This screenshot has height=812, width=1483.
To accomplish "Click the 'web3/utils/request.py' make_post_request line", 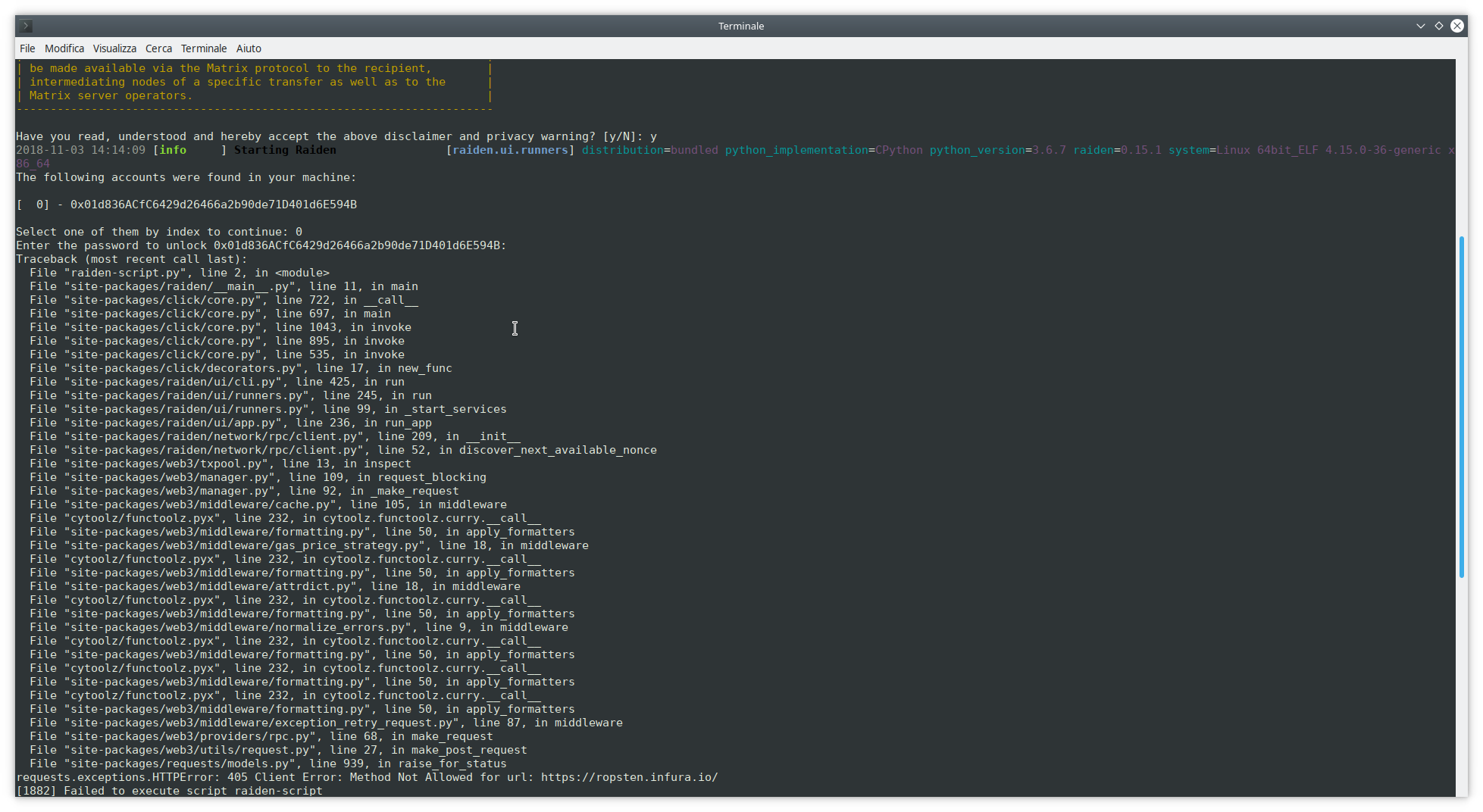I will [x=279, y=750].
